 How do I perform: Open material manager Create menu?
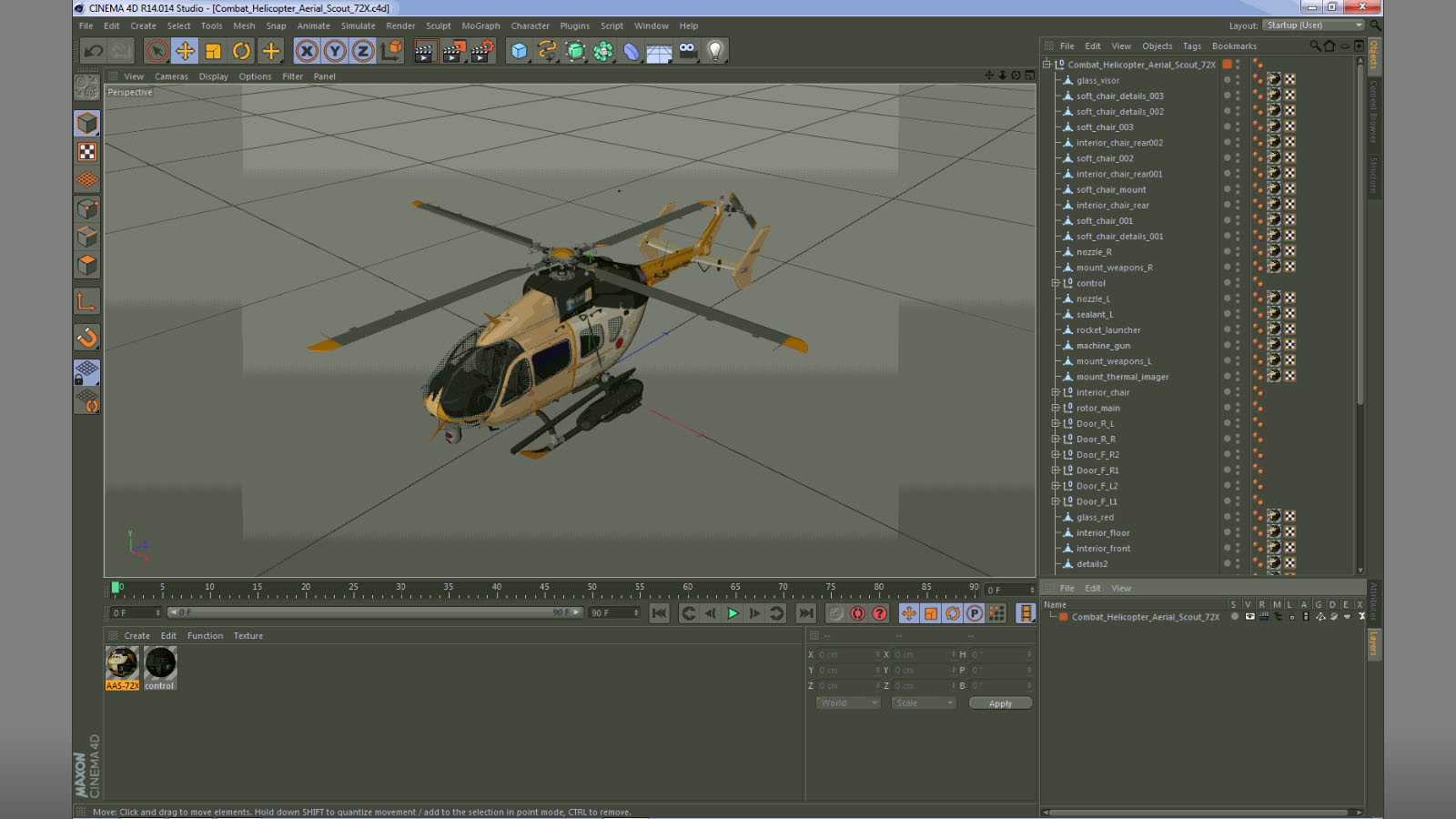pos(136,635)
